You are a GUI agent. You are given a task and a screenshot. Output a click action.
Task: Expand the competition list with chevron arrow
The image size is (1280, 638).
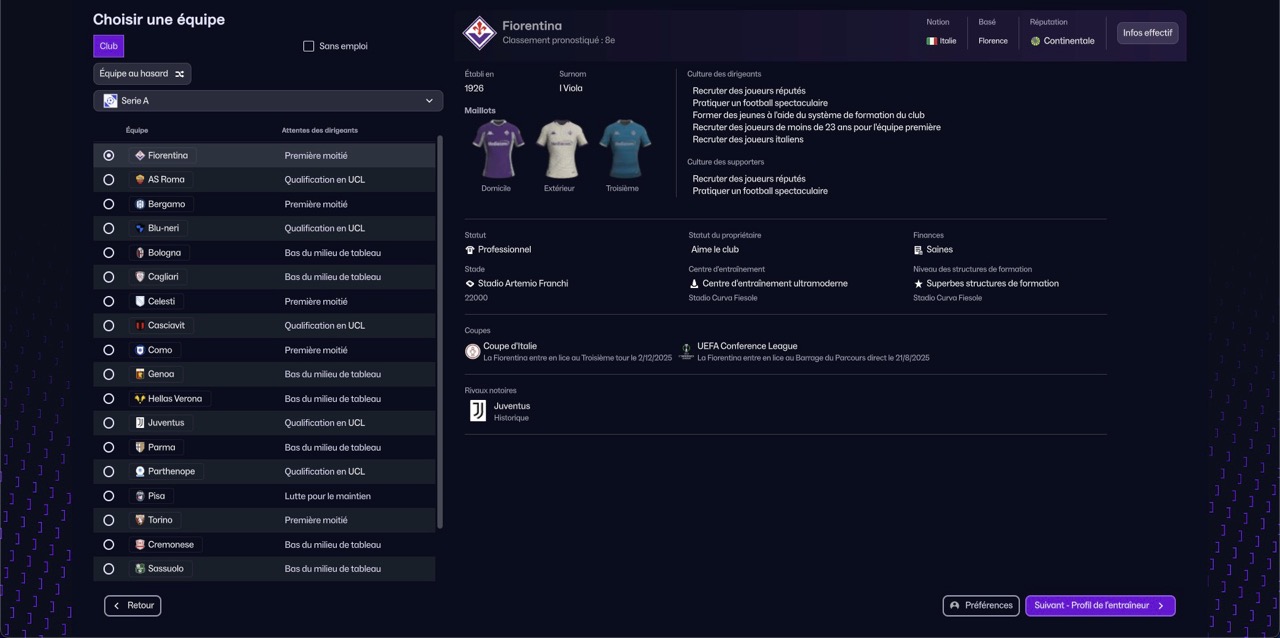(429, 101)
